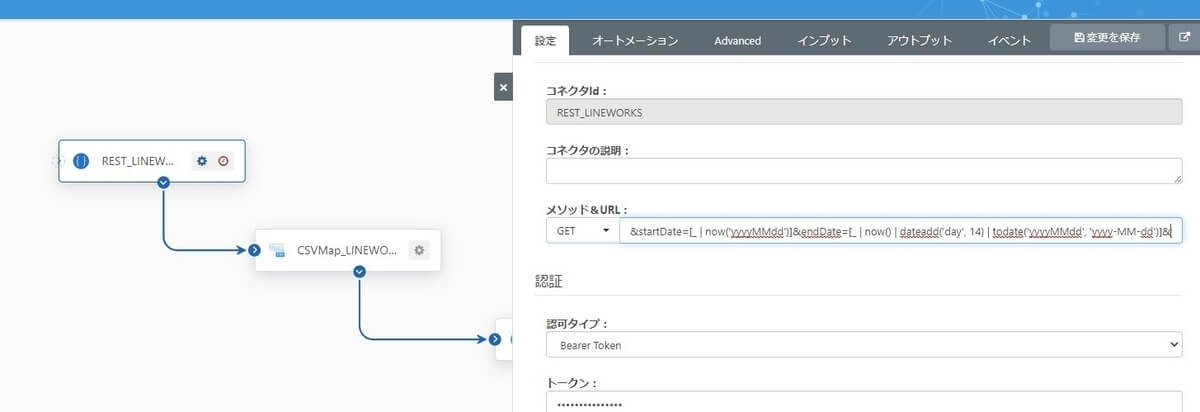Close the settings panel with the X

tap(503, 88)
